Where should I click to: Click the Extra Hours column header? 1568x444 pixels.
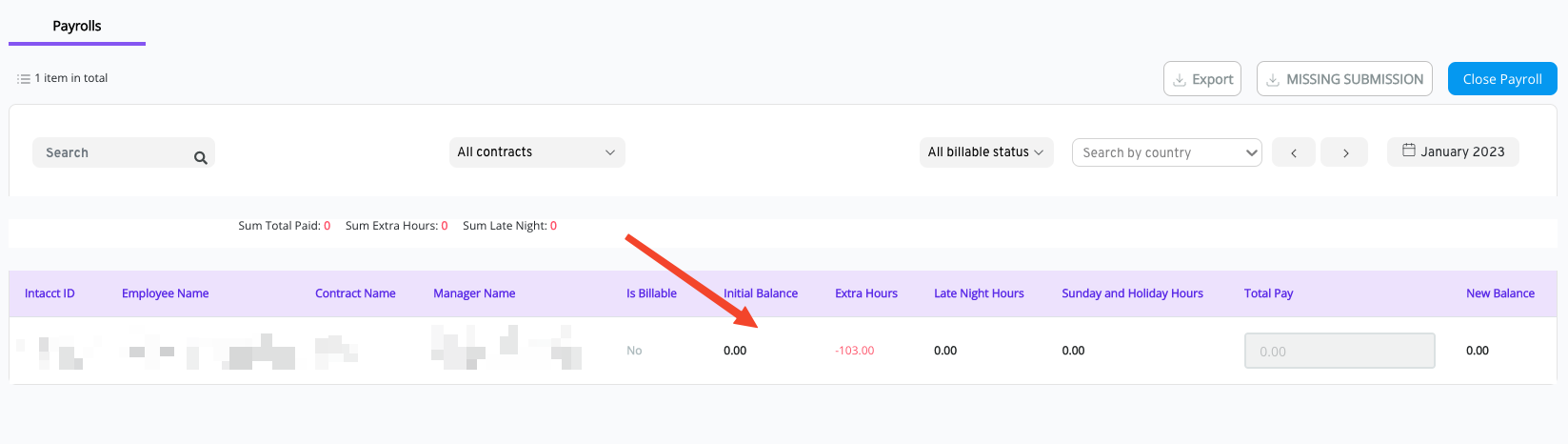click(866, 293)
